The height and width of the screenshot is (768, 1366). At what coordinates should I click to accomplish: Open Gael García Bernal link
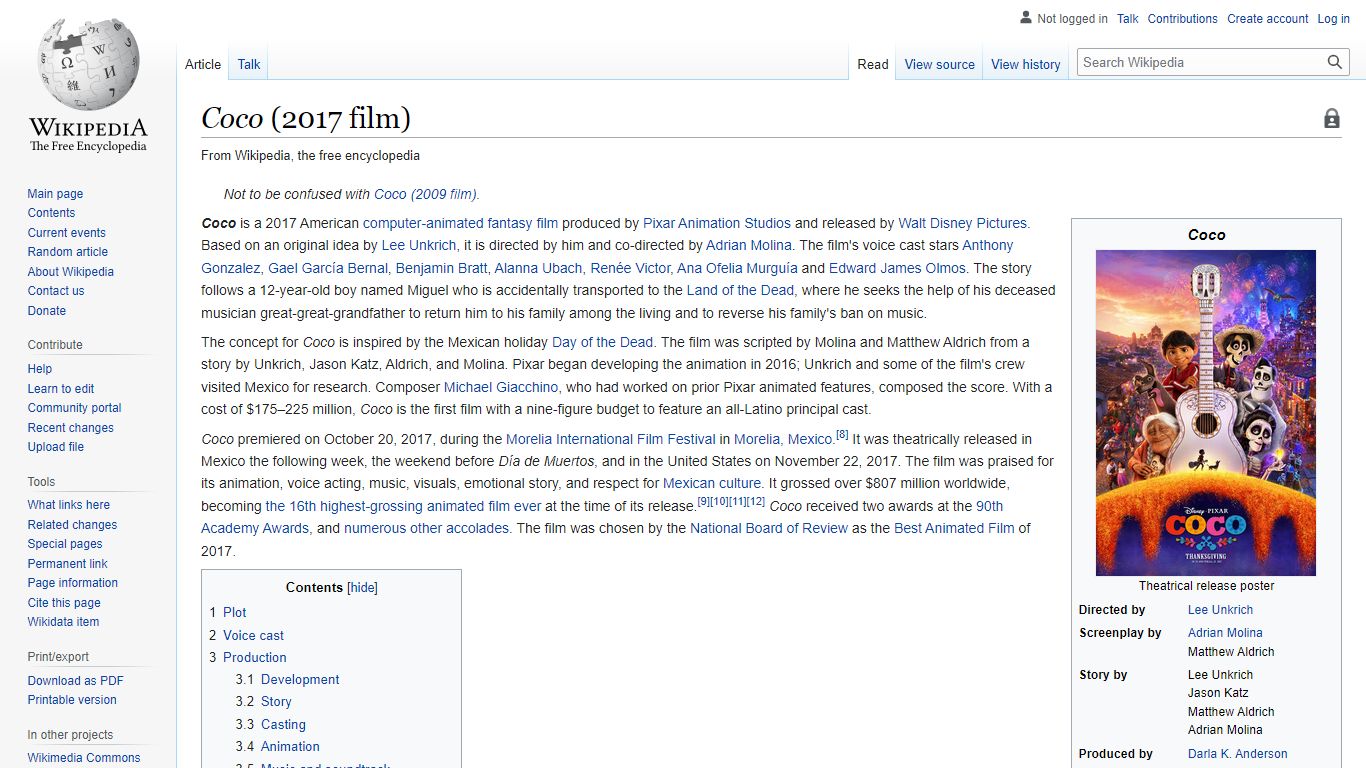[329, 268]
